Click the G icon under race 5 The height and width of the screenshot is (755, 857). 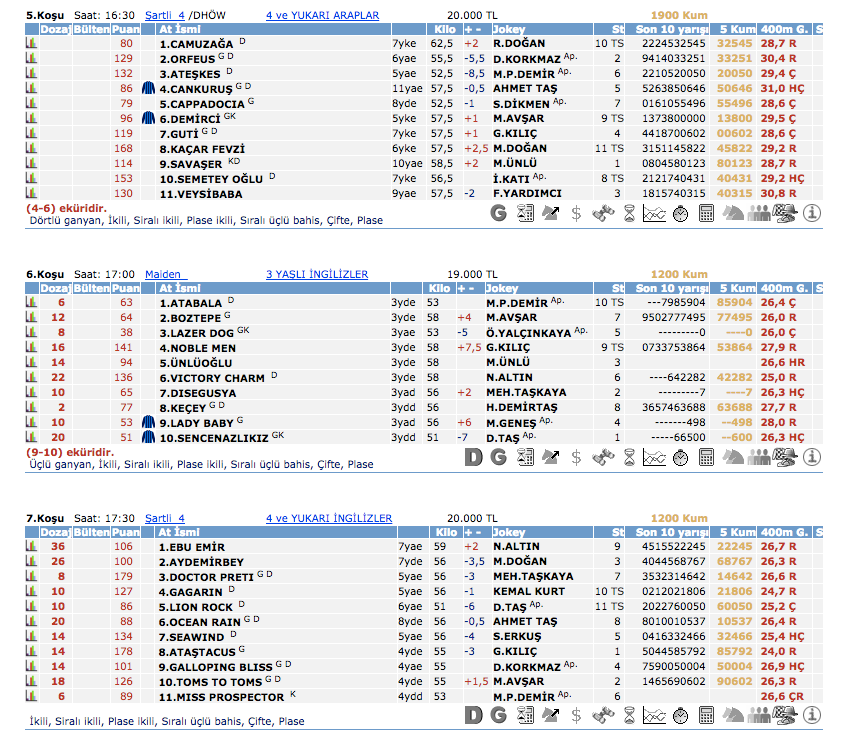[499, 212]
